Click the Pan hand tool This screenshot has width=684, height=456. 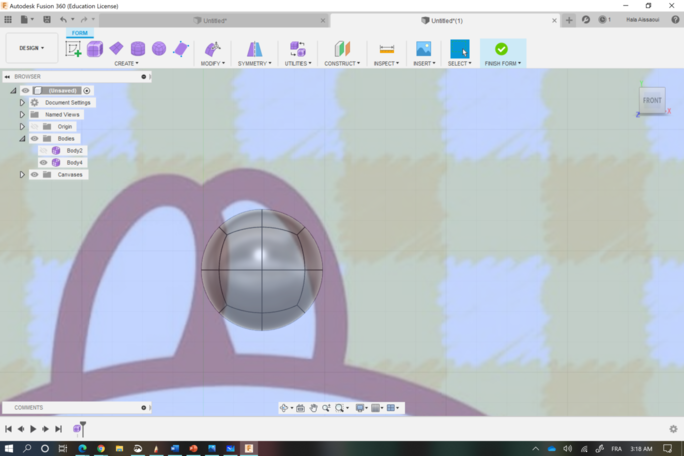tap(313, 408)
